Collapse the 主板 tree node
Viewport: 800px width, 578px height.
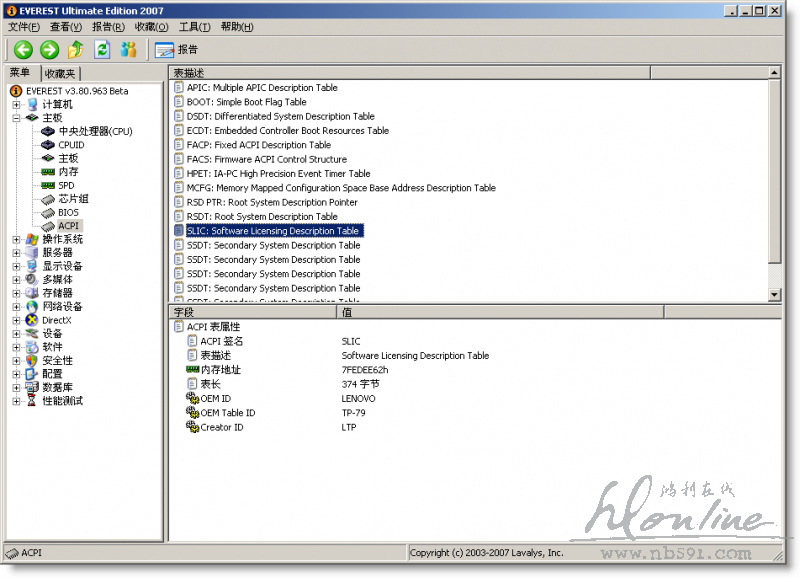[x=17, y=118]
